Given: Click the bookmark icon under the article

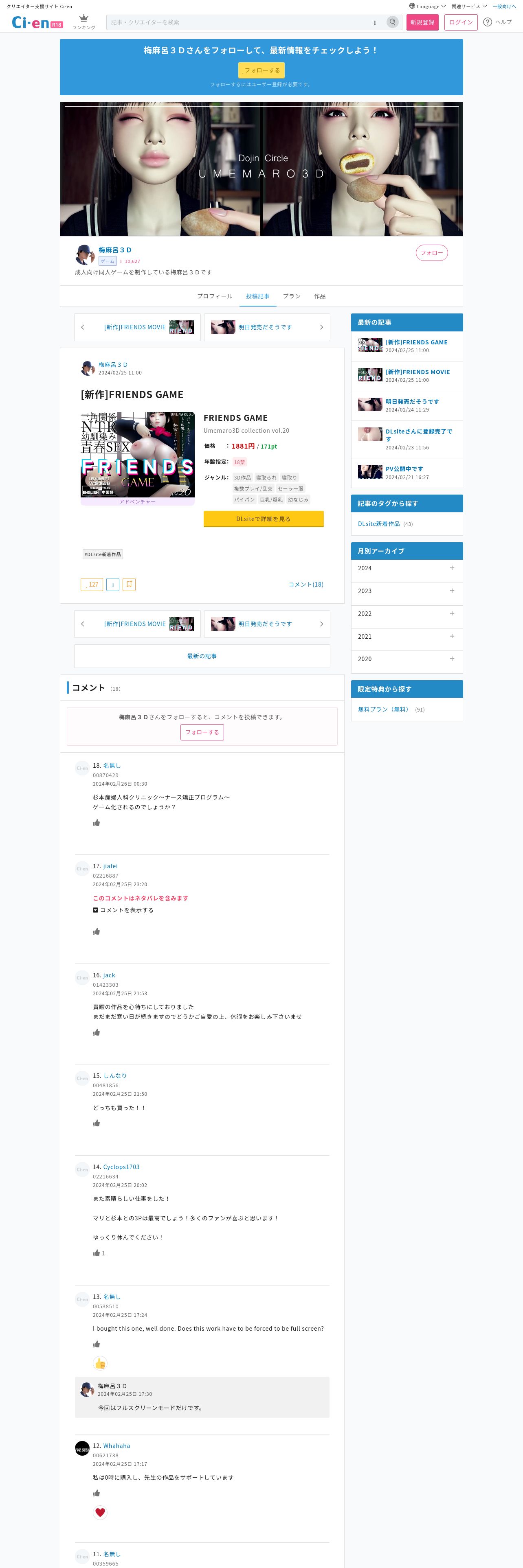Looking at the screenshot, I should (129, 585).
